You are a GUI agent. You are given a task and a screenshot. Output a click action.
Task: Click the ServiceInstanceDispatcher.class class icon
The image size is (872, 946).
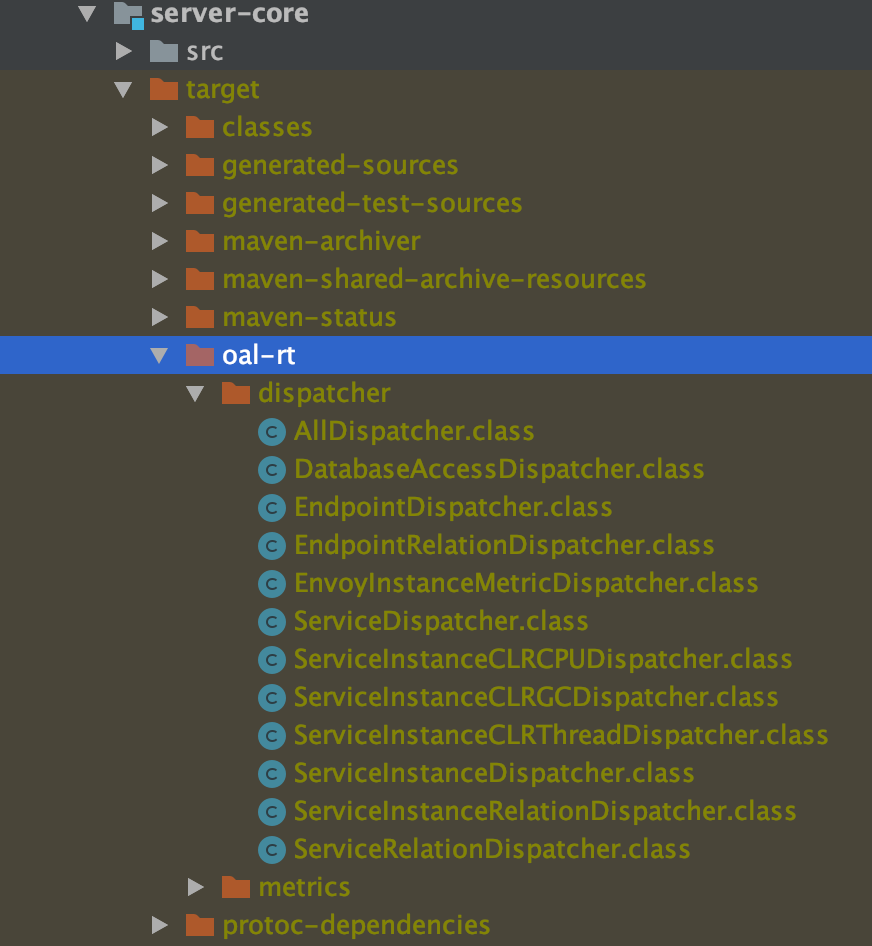pos(272,773)
